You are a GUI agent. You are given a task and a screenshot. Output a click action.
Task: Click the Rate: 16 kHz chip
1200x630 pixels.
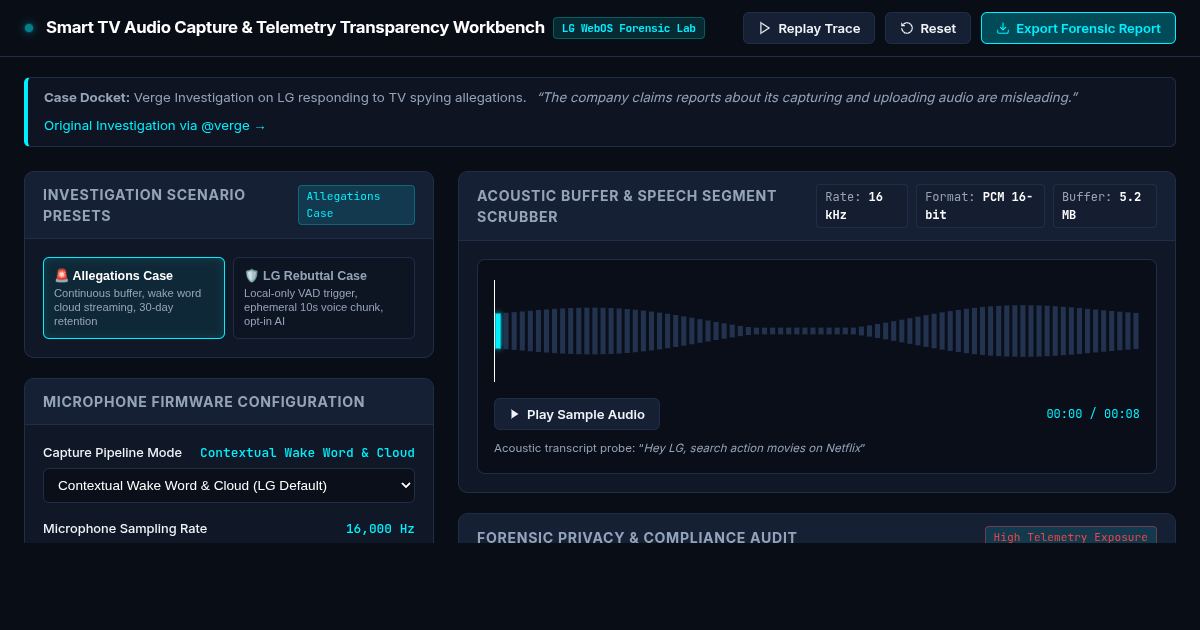tap(862, 206)
